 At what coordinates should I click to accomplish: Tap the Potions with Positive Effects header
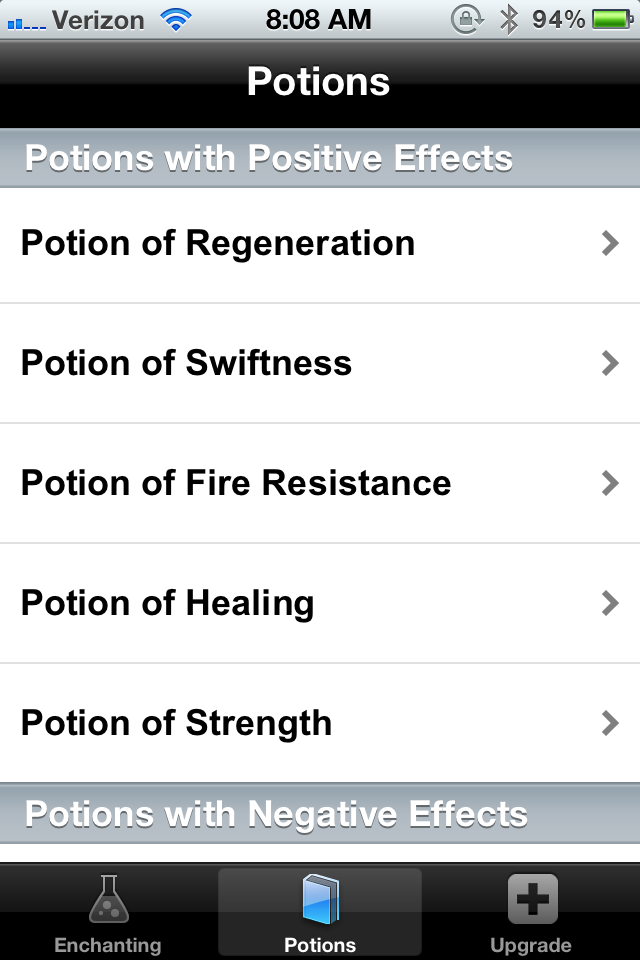pos(269,158)
